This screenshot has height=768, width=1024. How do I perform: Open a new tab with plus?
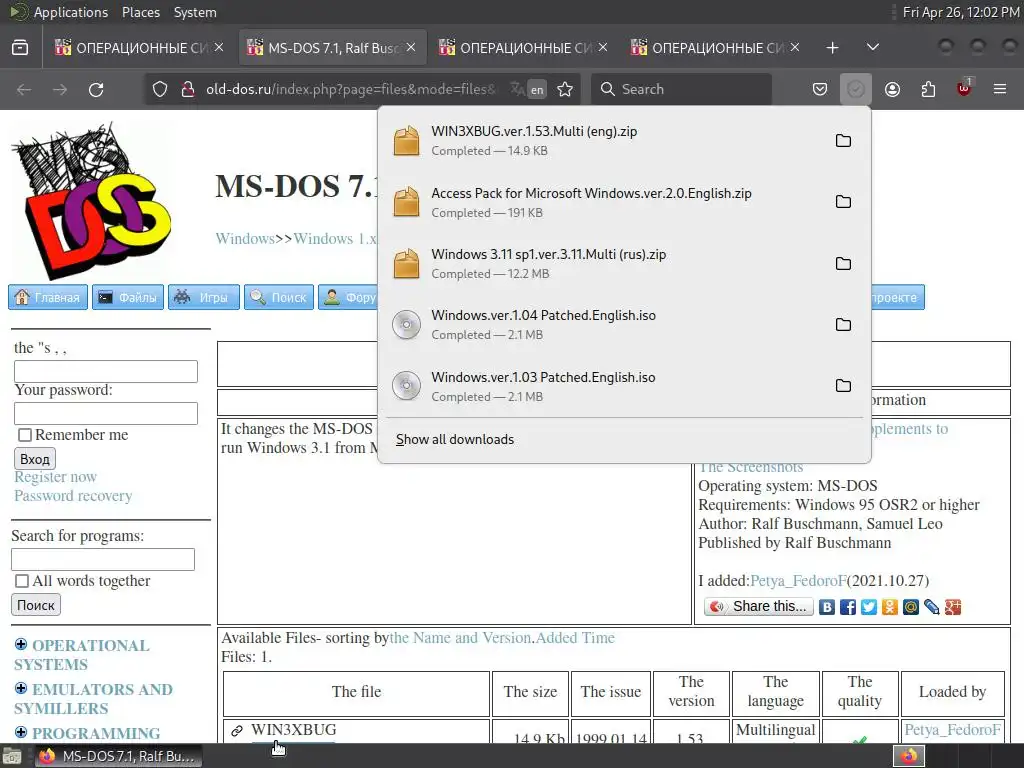click(832, 48)
